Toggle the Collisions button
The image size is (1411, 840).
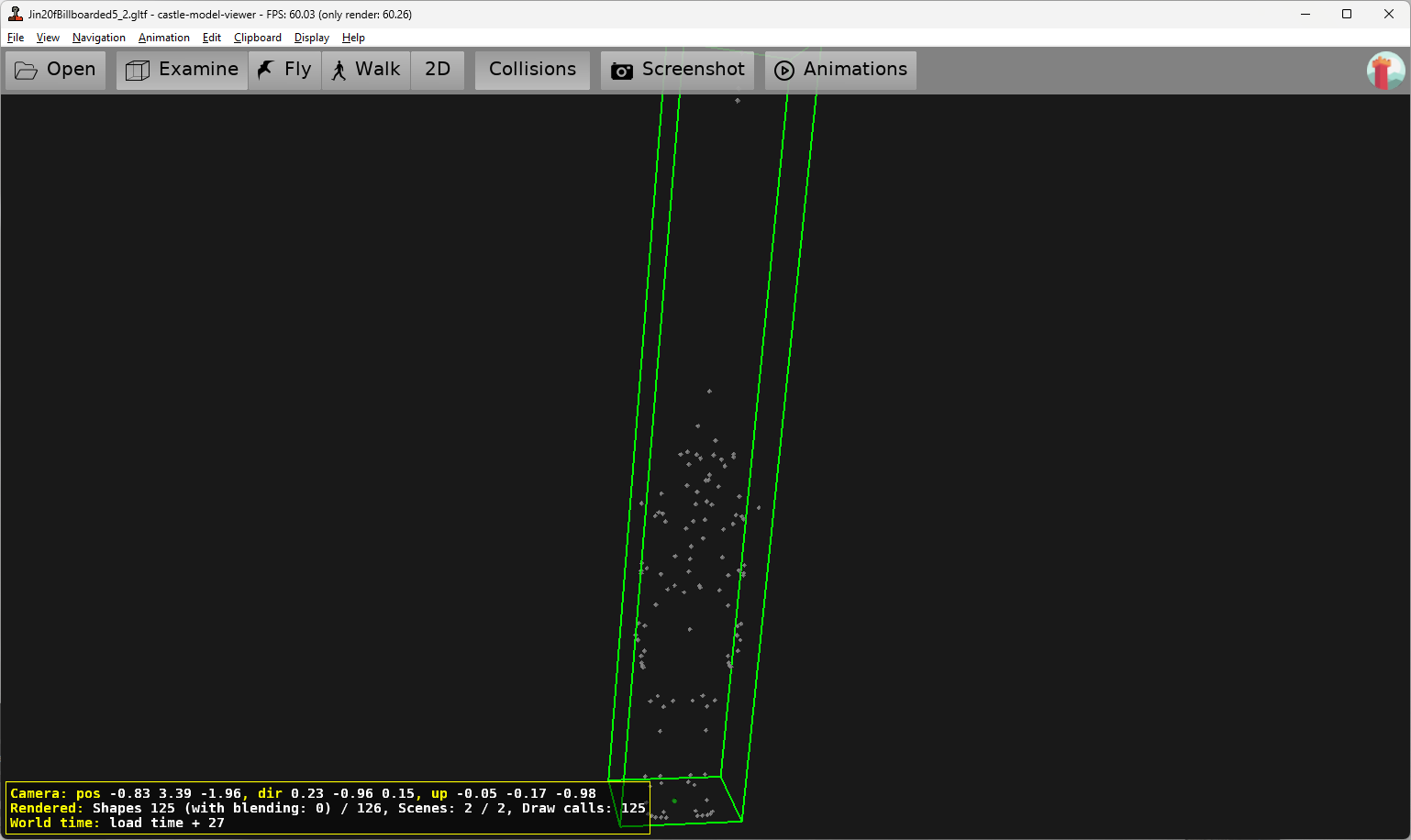pyautogui.click(x=532, y=70)
